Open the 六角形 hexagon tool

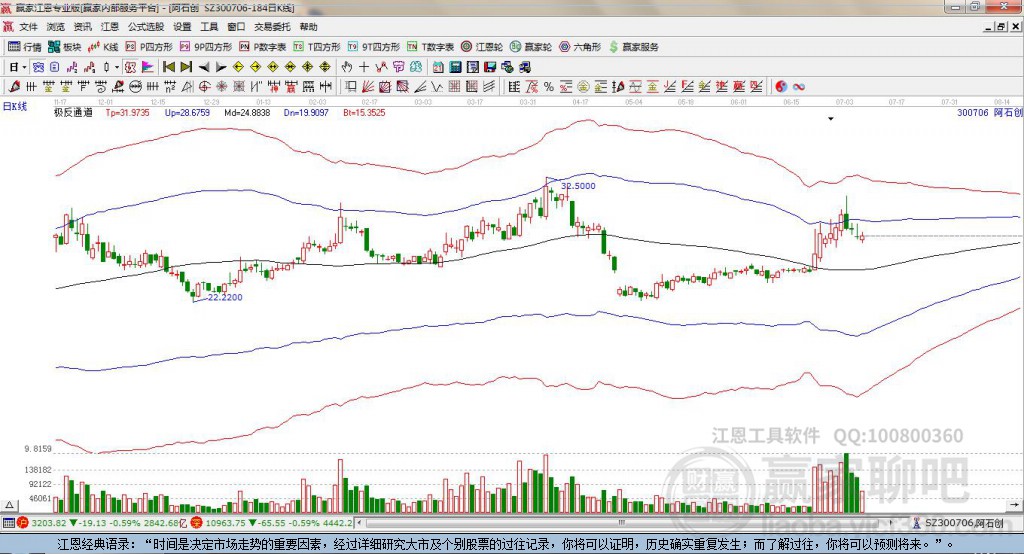point(580,47)
